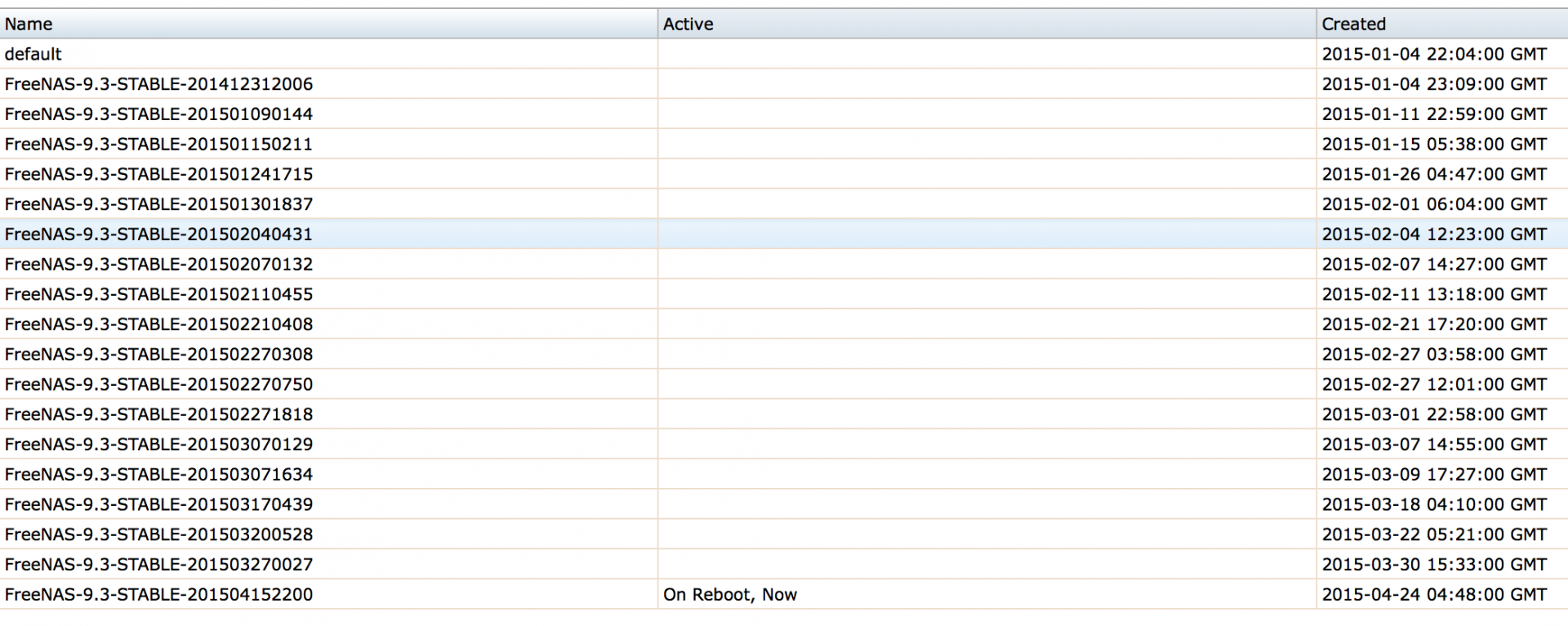Click created date 2015-03-18 04:10:00 GMT

[1434, 504]
